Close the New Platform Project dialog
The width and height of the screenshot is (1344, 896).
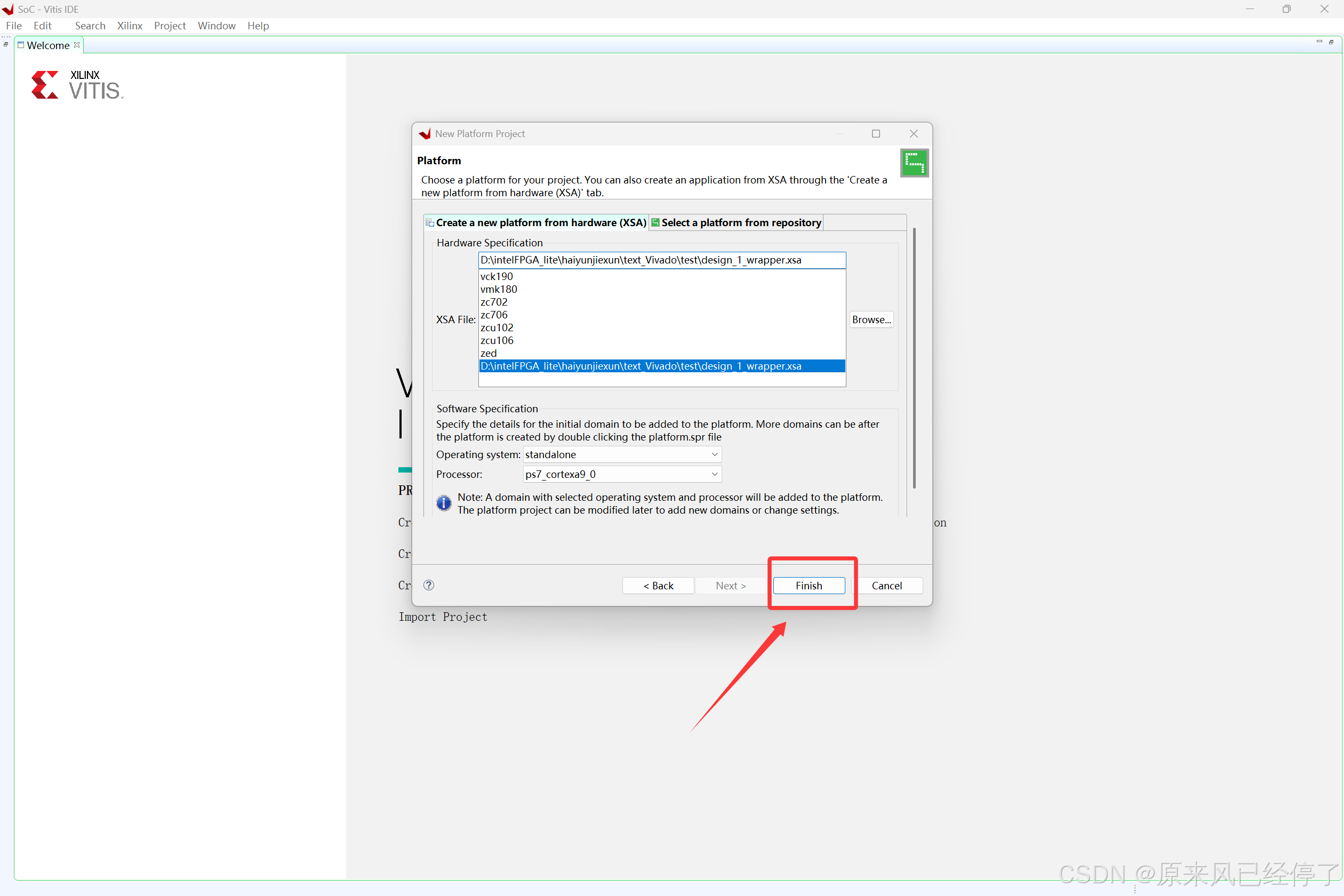(x=913, y=134)
